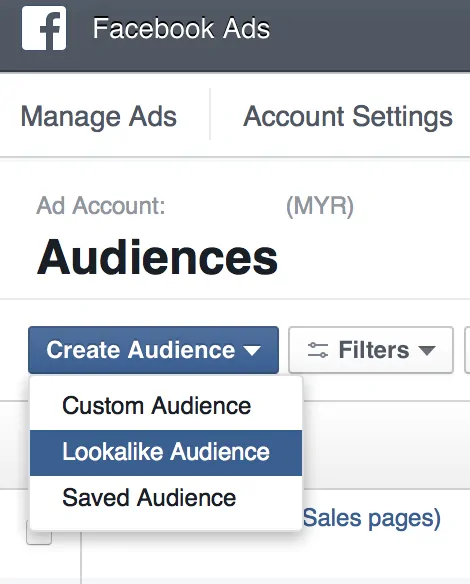Click the Audiences page heading
Viewport: 470px width, 584px height.
point(158,257)
